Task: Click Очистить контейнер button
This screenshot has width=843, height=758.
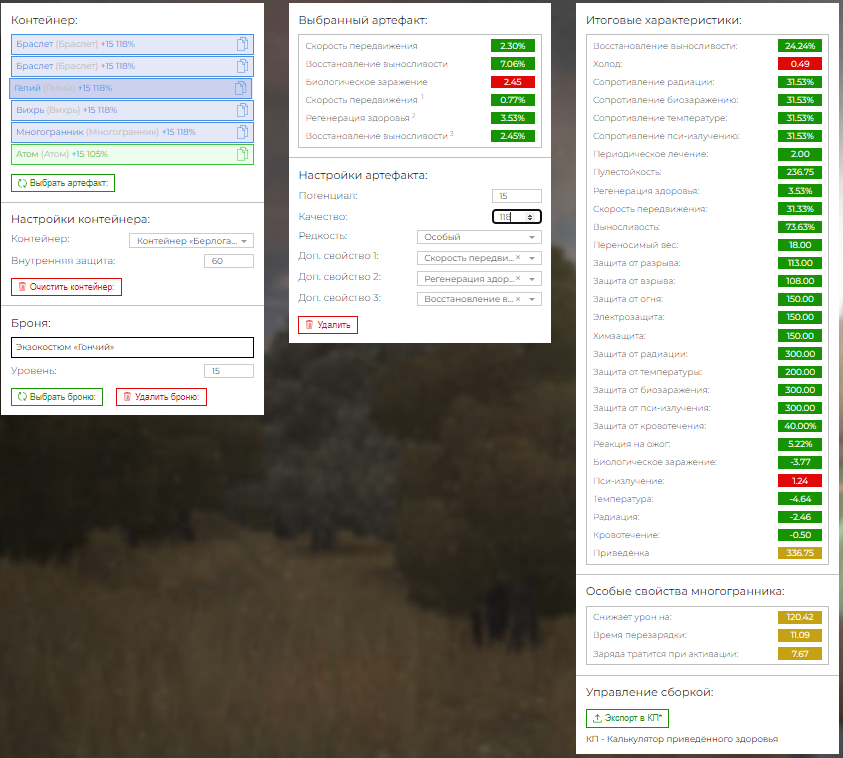Action: click(66, 287)
